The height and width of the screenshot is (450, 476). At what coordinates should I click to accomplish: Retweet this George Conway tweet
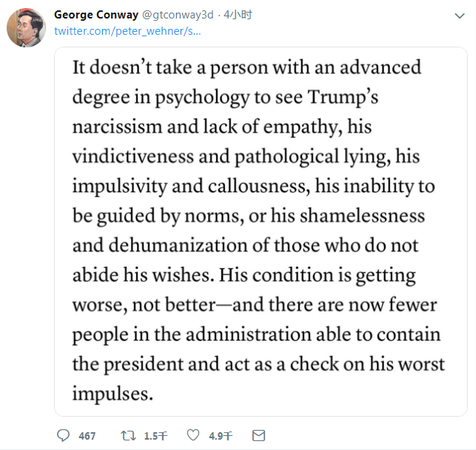click(x=128, y=435)
